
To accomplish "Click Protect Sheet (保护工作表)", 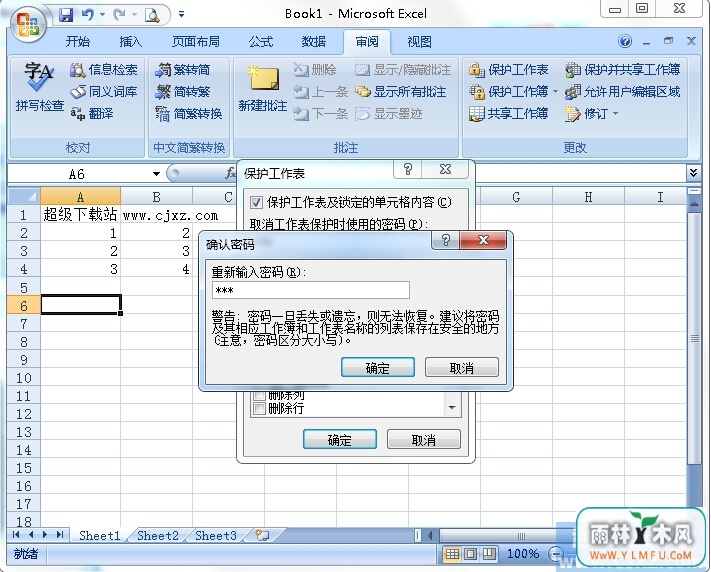I will pos(508,69).
